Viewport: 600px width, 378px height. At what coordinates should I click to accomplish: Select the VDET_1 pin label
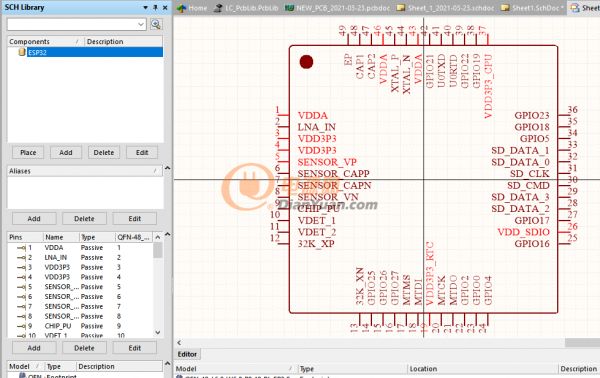tap(316, 220)
